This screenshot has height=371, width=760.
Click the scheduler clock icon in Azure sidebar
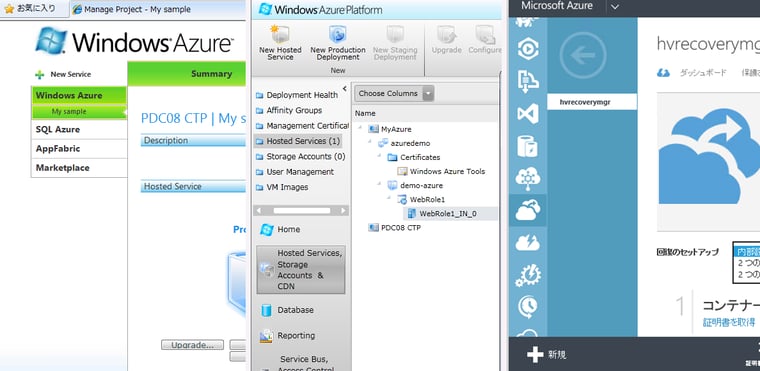(x=527, y=306)
